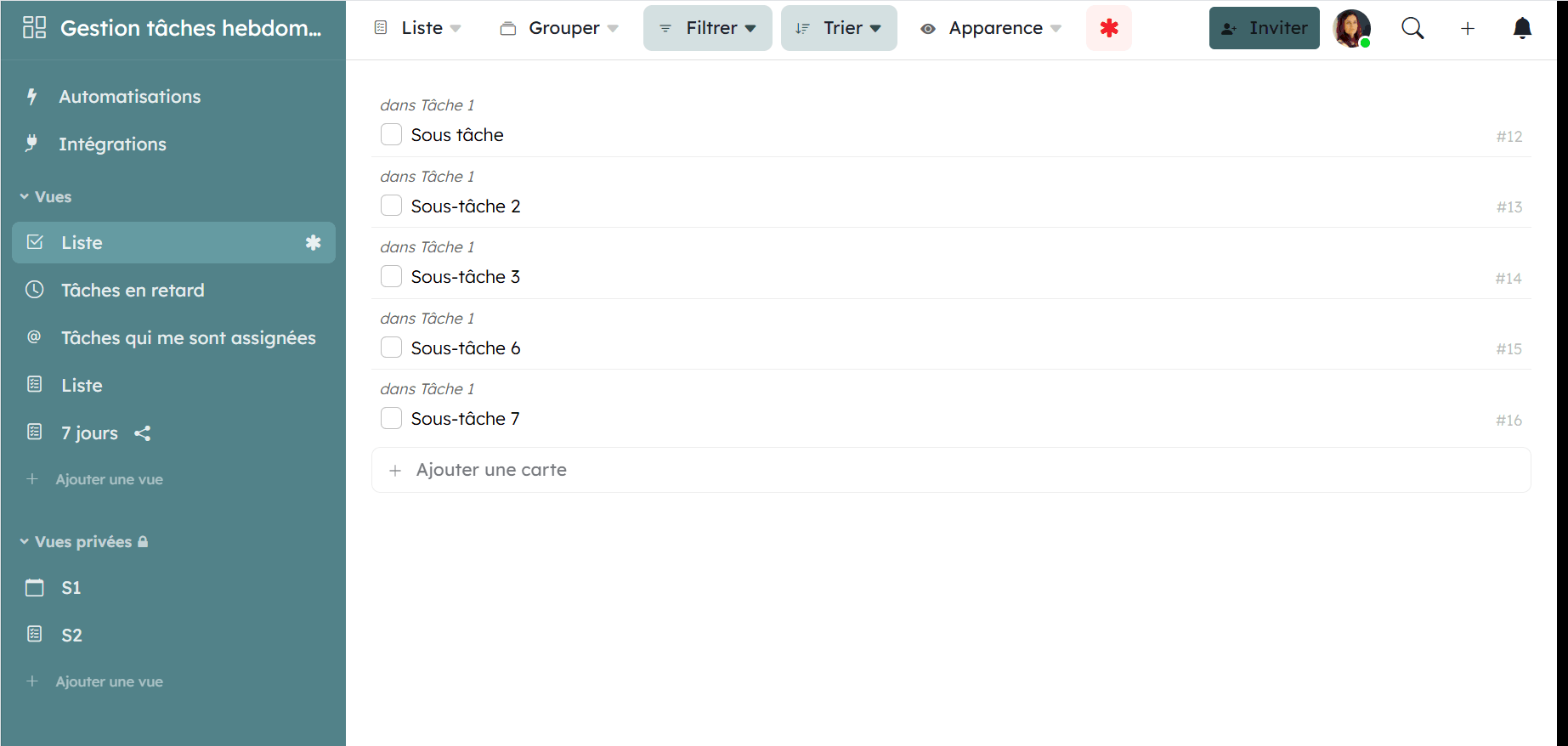This screenshot has height=746, width=1568.
Task: Switch to the S1 private view
Action: point(71,588)
